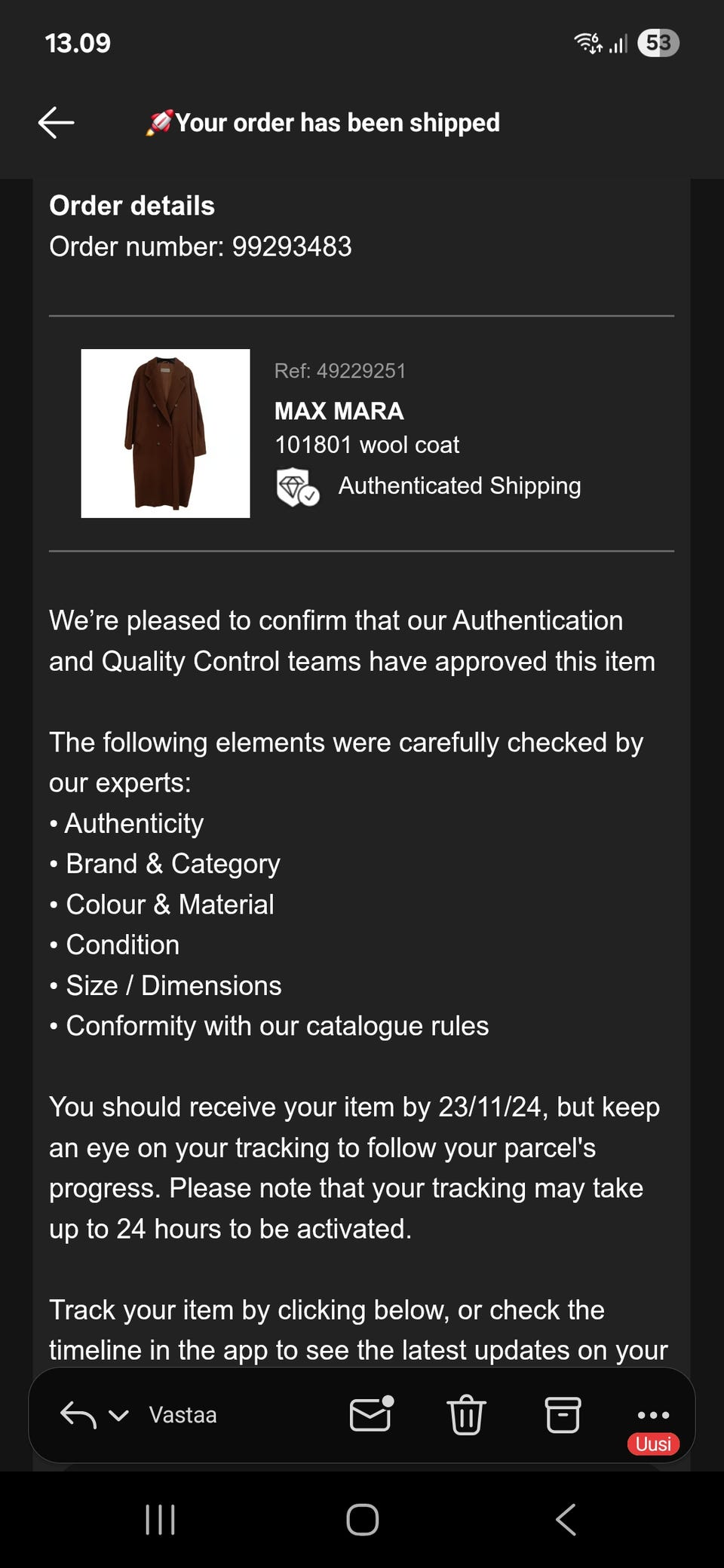Open the brown coat product thumbnail
Viewport: 724px width, 1568px height.
[165, 433]
